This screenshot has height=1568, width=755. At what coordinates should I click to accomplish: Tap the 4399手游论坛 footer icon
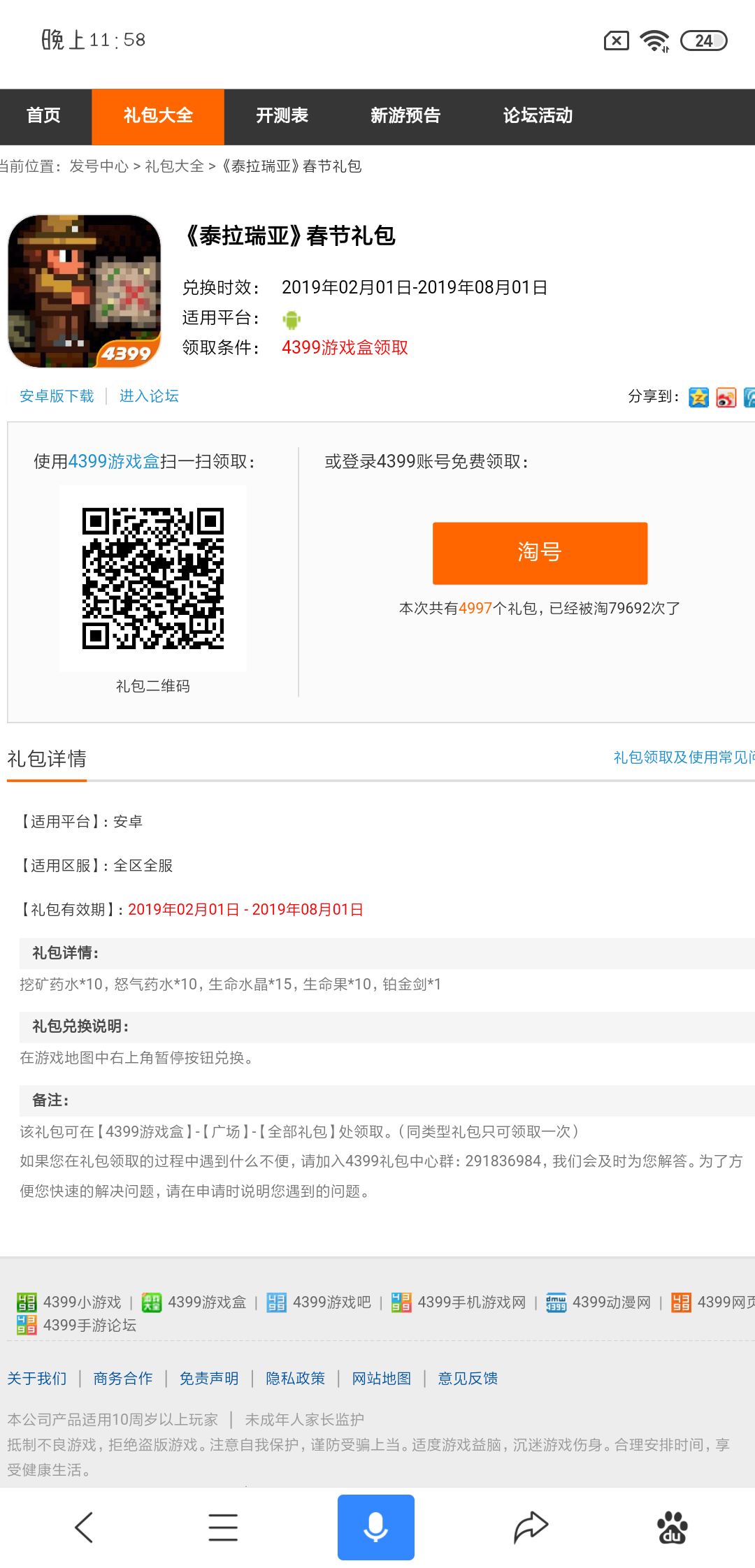pos(27,1325)
